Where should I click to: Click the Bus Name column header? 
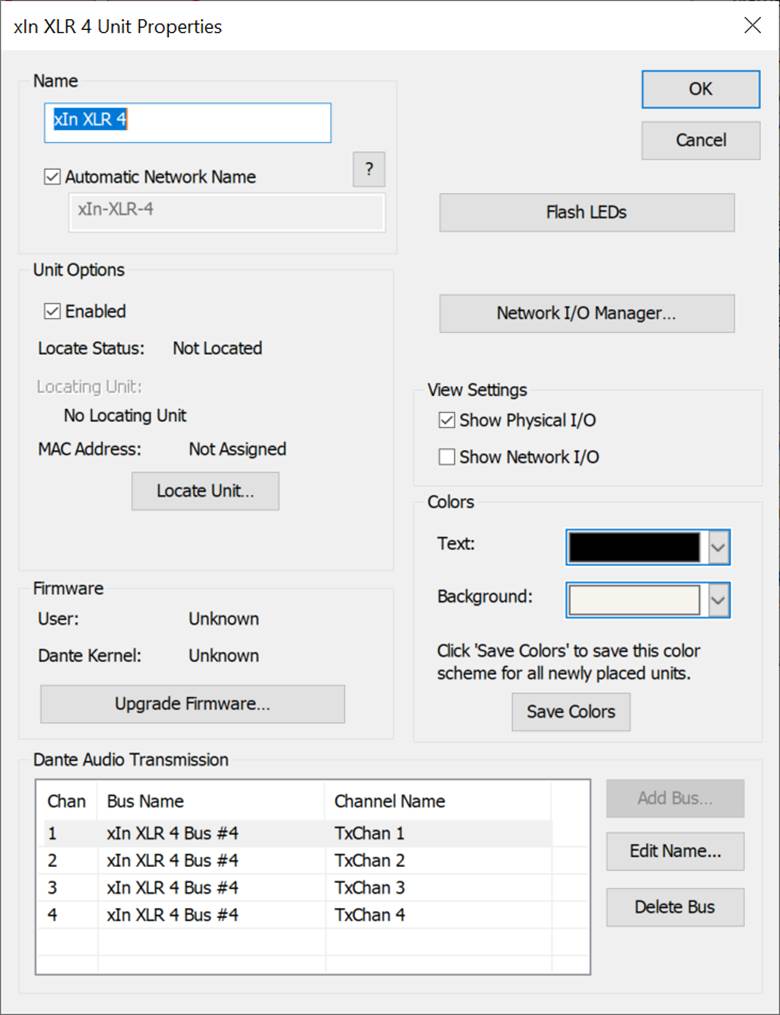pyautogui.click(x=211, y=801)
